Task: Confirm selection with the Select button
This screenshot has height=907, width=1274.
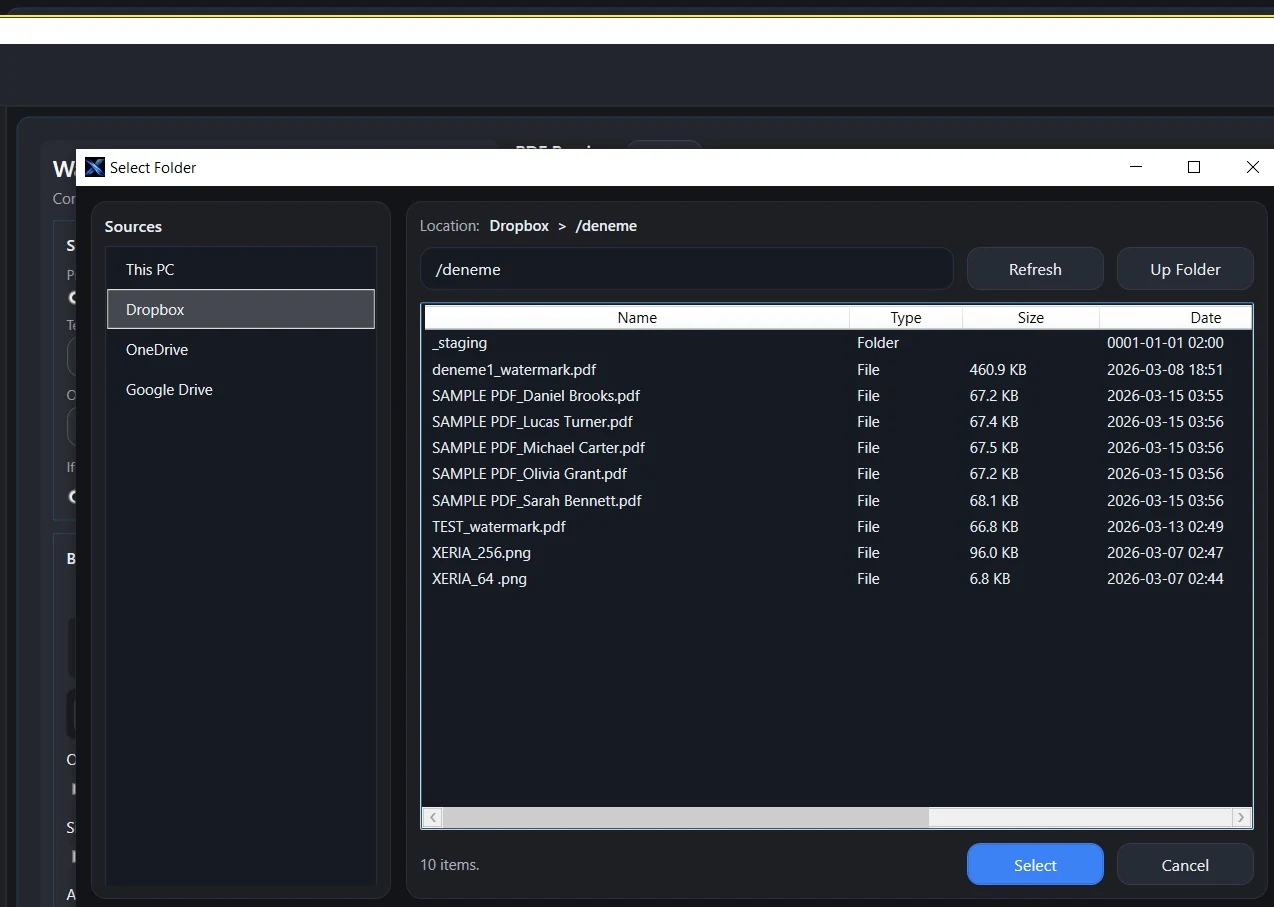Action: point(1035,864)
